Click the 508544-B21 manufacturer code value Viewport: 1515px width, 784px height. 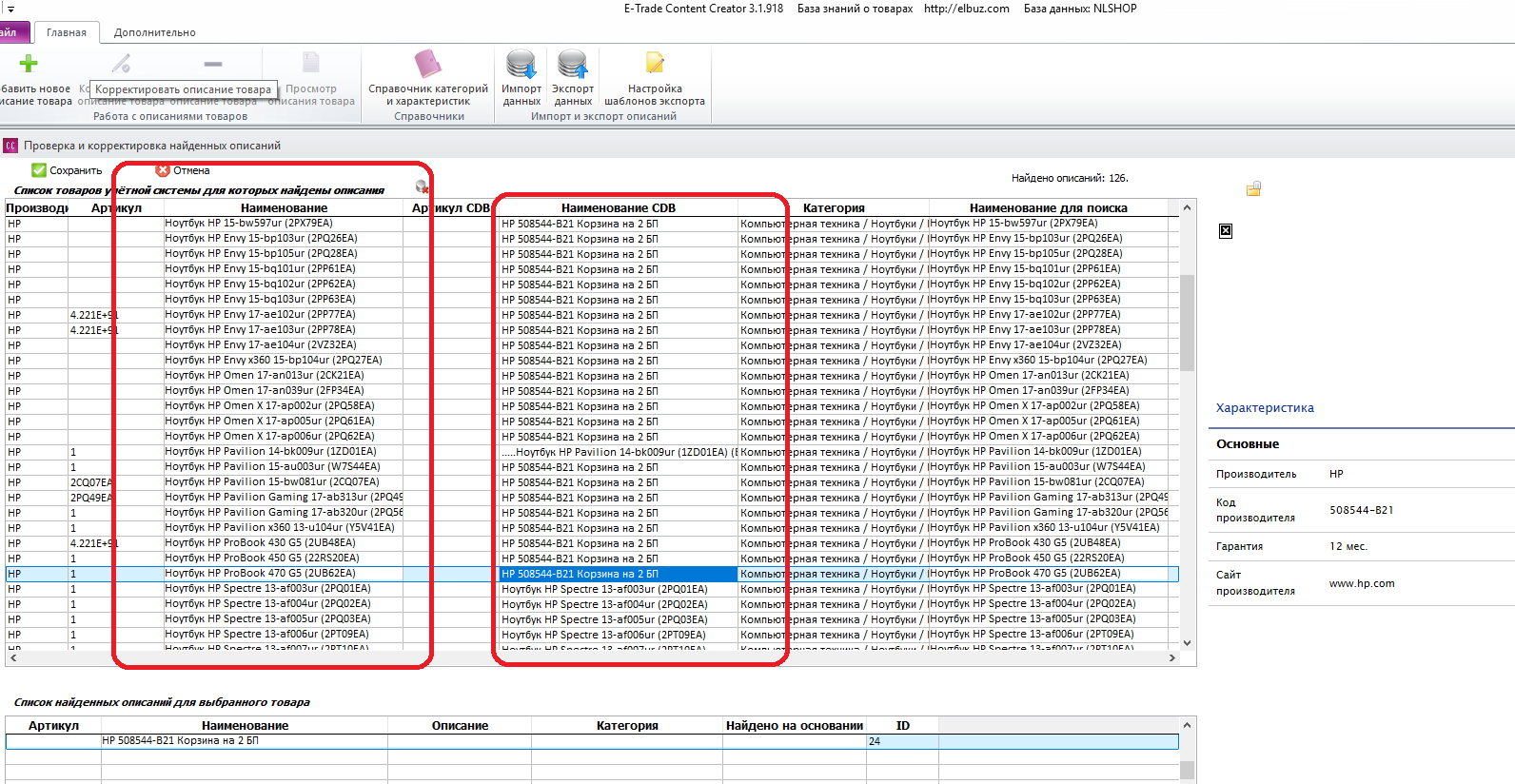click(x=1361, y=510)
